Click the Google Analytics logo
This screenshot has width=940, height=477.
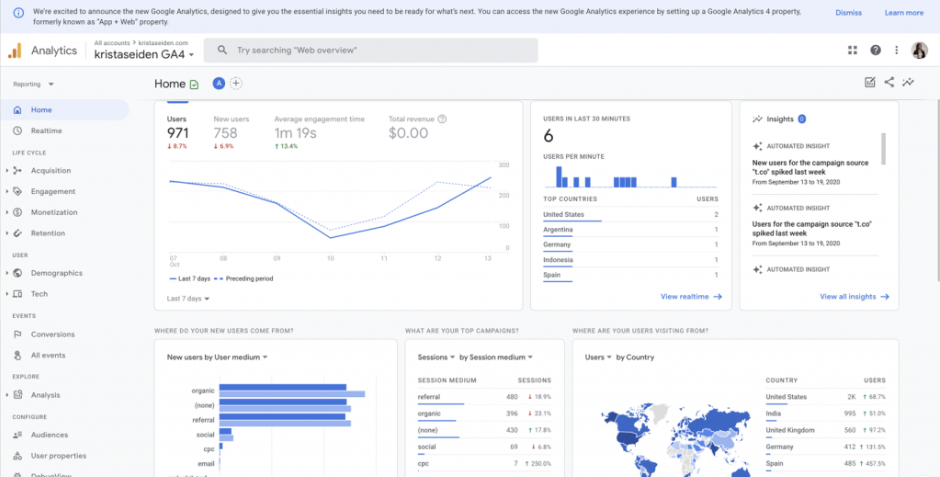(14, 51)
